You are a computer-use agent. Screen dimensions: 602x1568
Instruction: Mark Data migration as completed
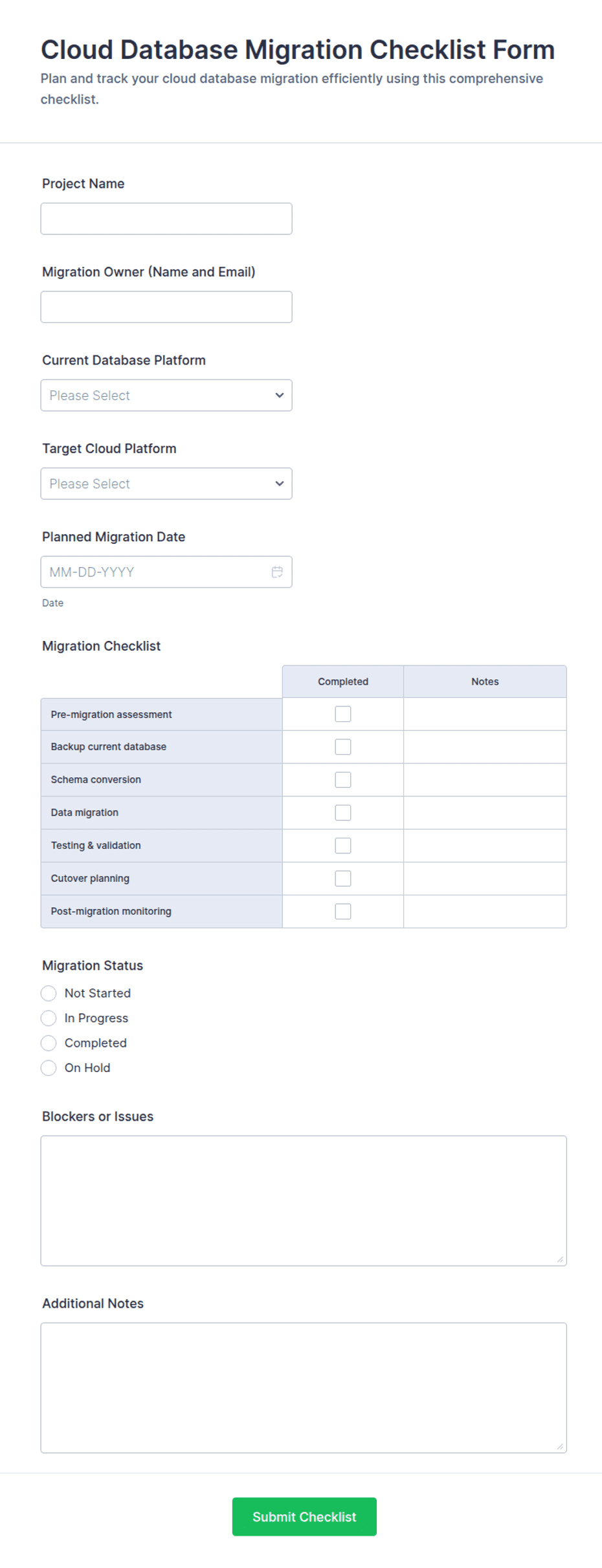343,812
